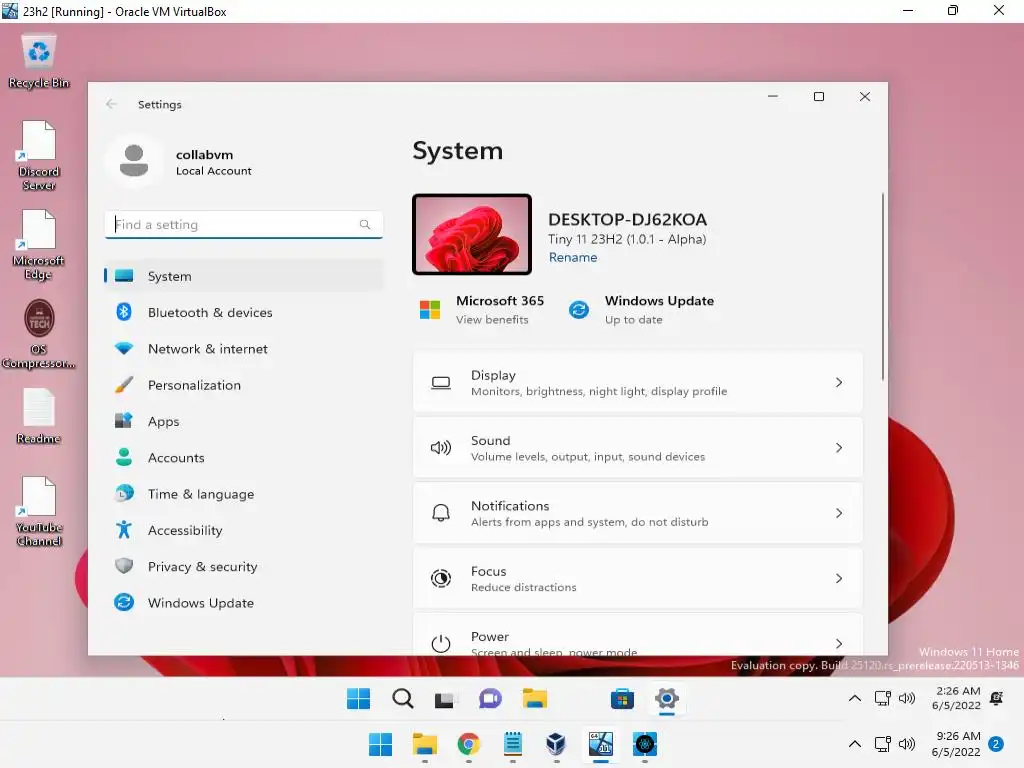Open the Focus settings card
Image resolution: width=1024 pixels, height=768 pixels.
pyautogui.click(x=637, y=579)
